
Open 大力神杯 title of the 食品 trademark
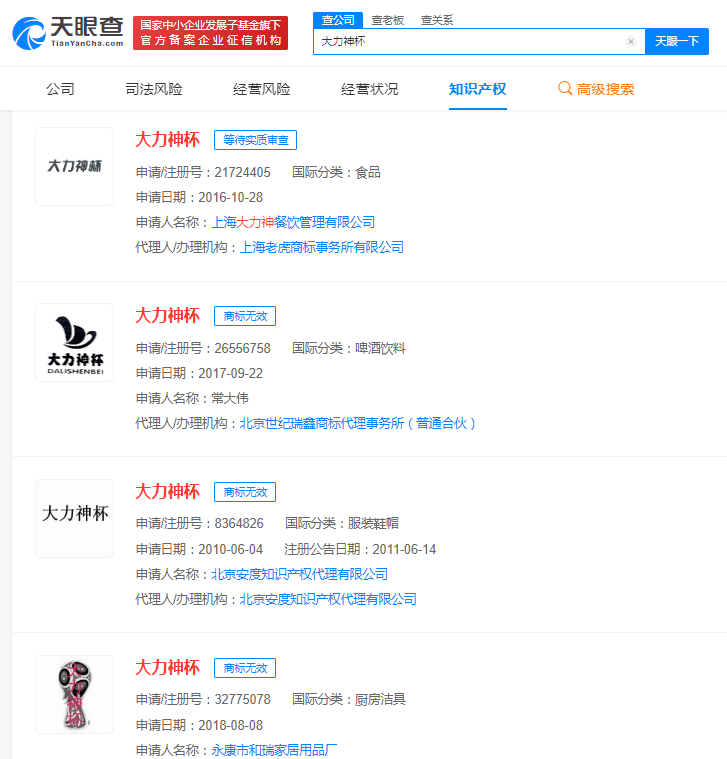[x=167, y=139]
